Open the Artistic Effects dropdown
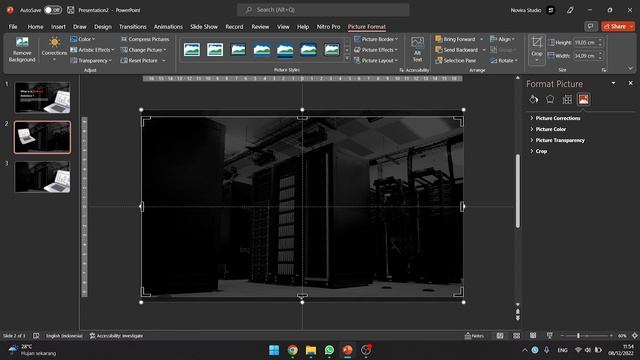Image resolution: width=640 pixels, height=360 pixels. 92,50
